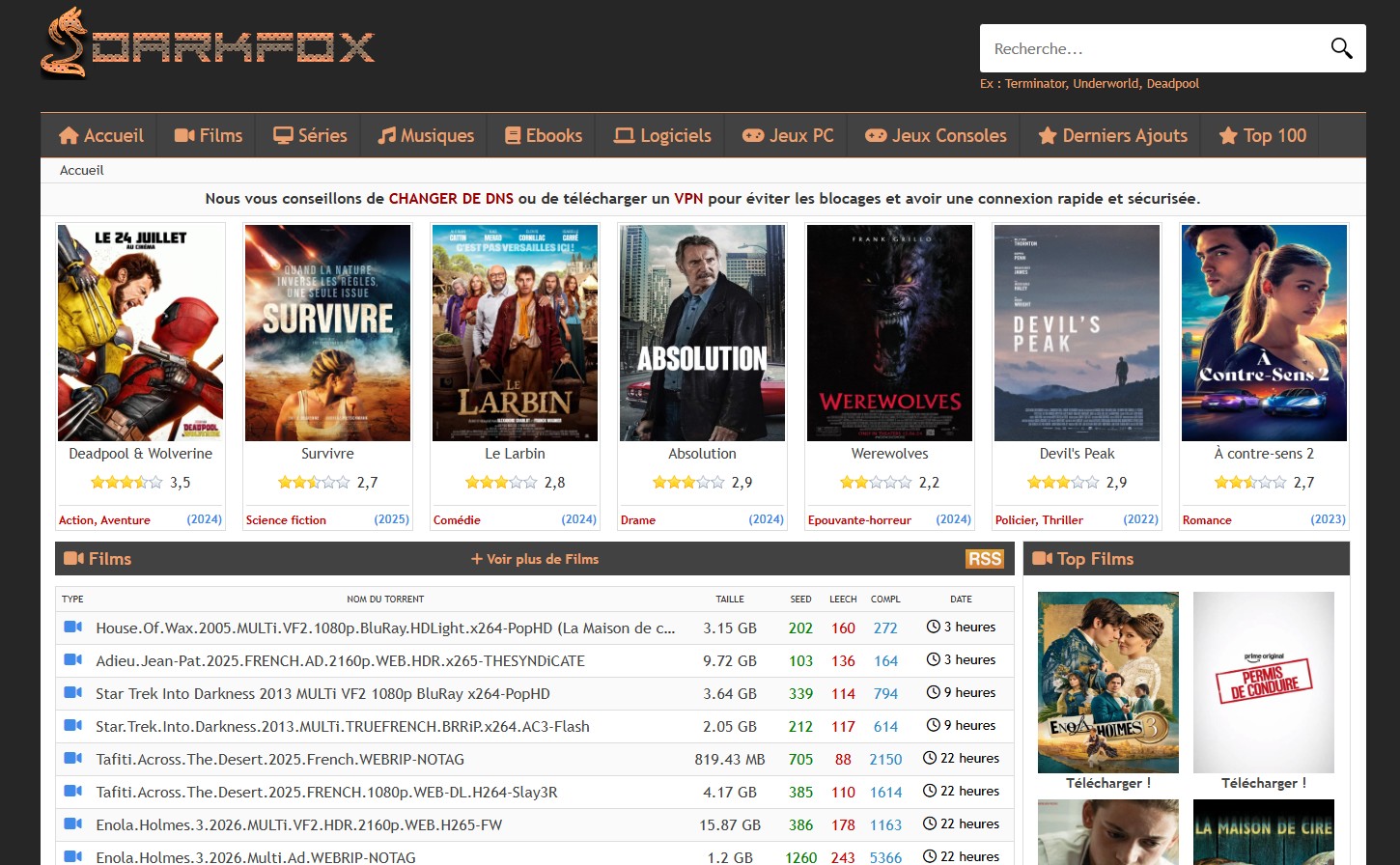Click the camera icon beside Adieu.Jean-Pat torrent
The width and height of the screenshot is (1400, 865).
click(72, 660)
